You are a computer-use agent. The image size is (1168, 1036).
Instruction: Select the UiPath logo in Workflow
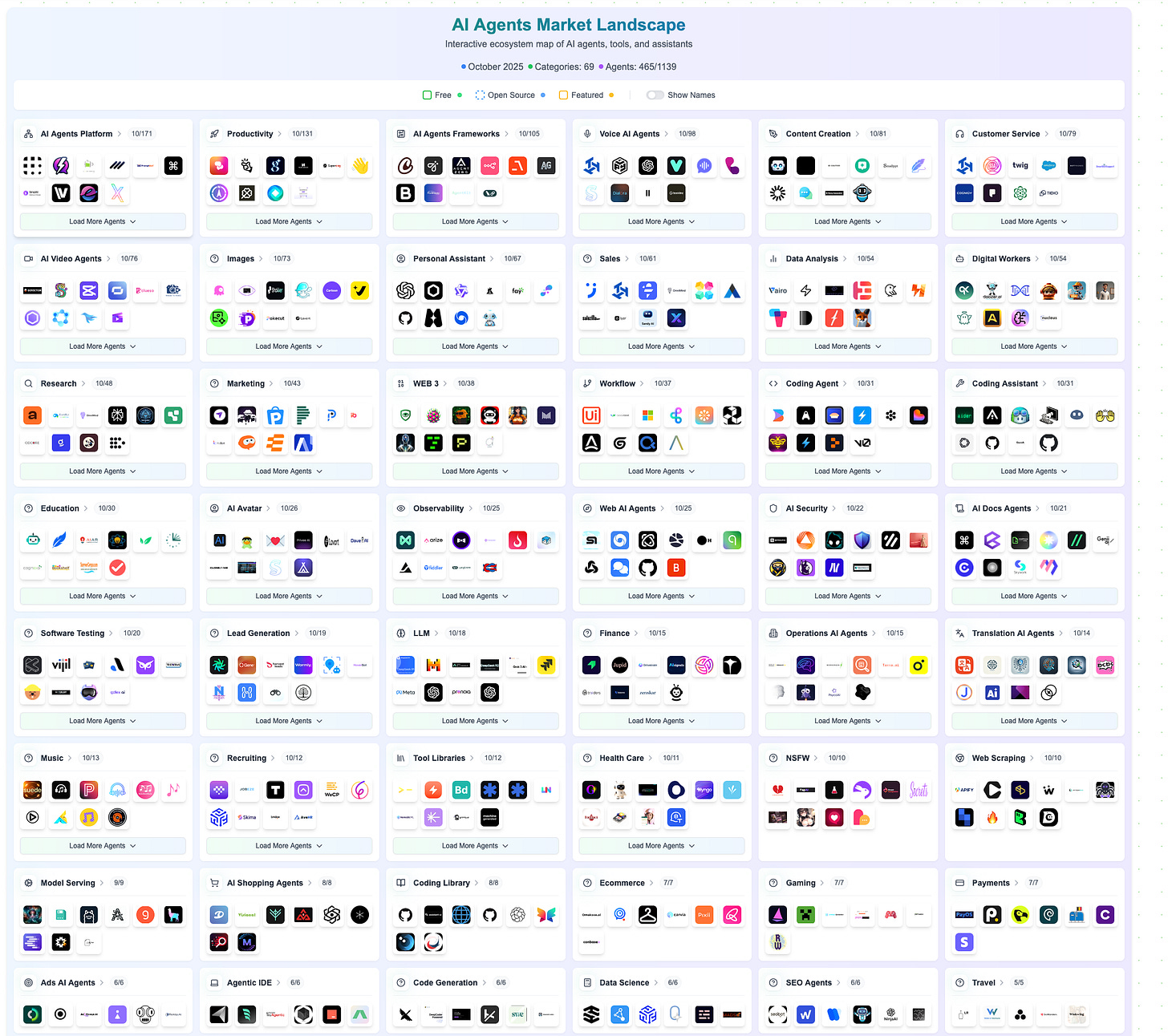[592, 415]
